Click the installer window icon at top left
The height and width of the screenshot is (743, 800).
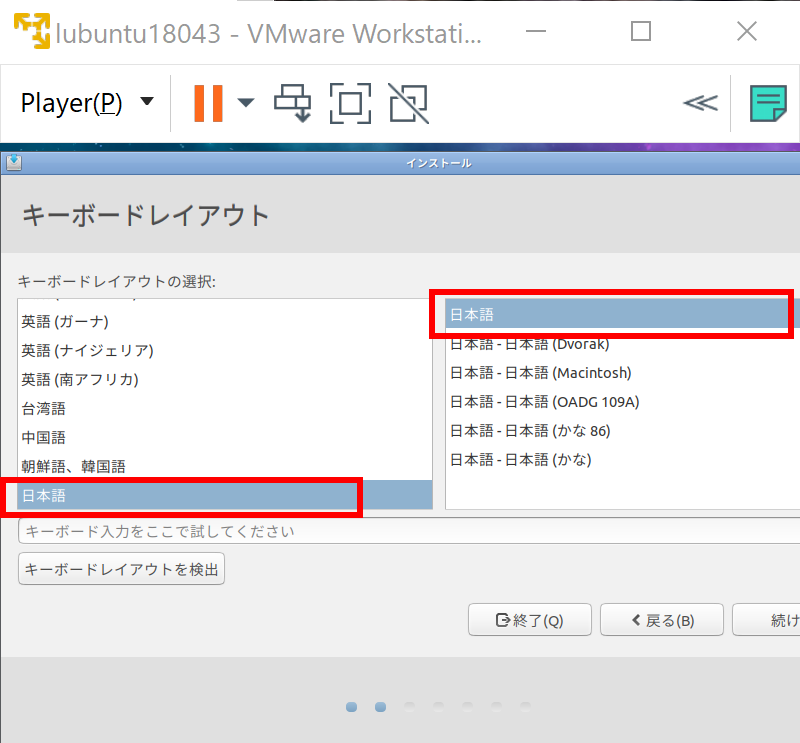pyautogui.click(x=14, y=163)
